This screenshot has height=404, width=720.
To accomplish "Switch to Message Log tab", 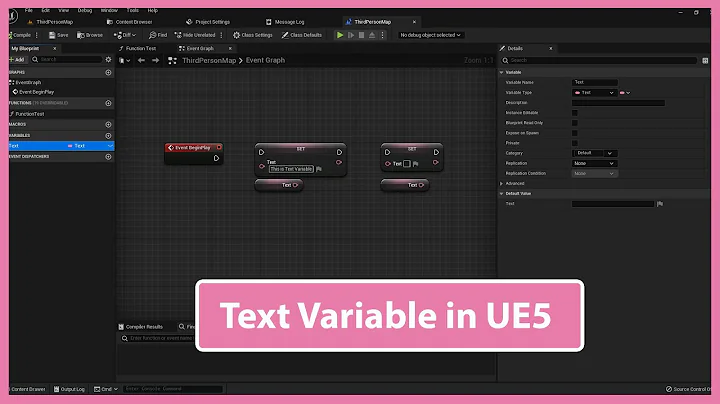I will [285, 22].
